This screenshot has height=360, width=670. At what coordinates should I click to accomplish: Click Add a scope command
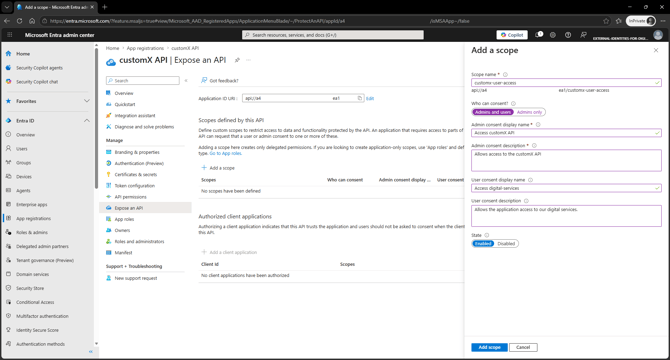(x=218, y=168)
